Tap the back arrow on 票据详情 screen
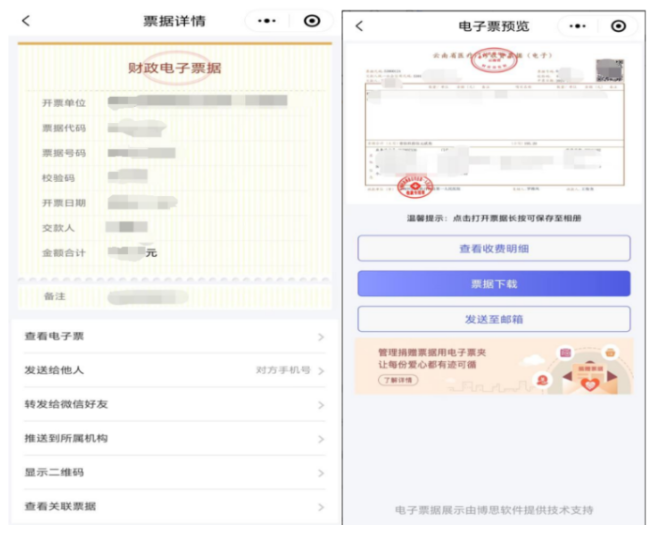The width and height of the screenshot is (661, 533). [26, 21]
